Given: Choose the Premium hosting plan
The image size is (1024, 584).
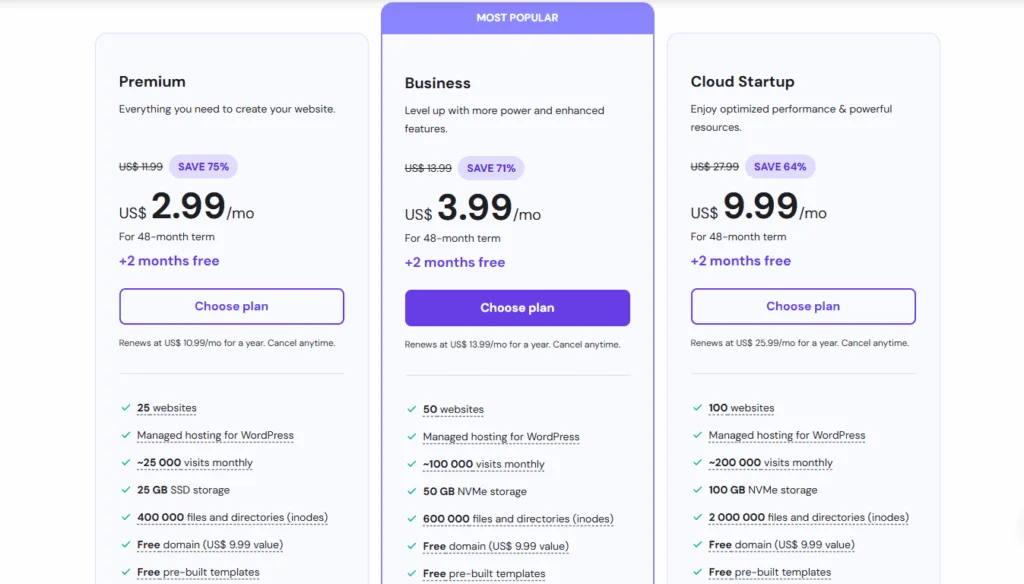Looking at the screenshot, I should (231, 306).
